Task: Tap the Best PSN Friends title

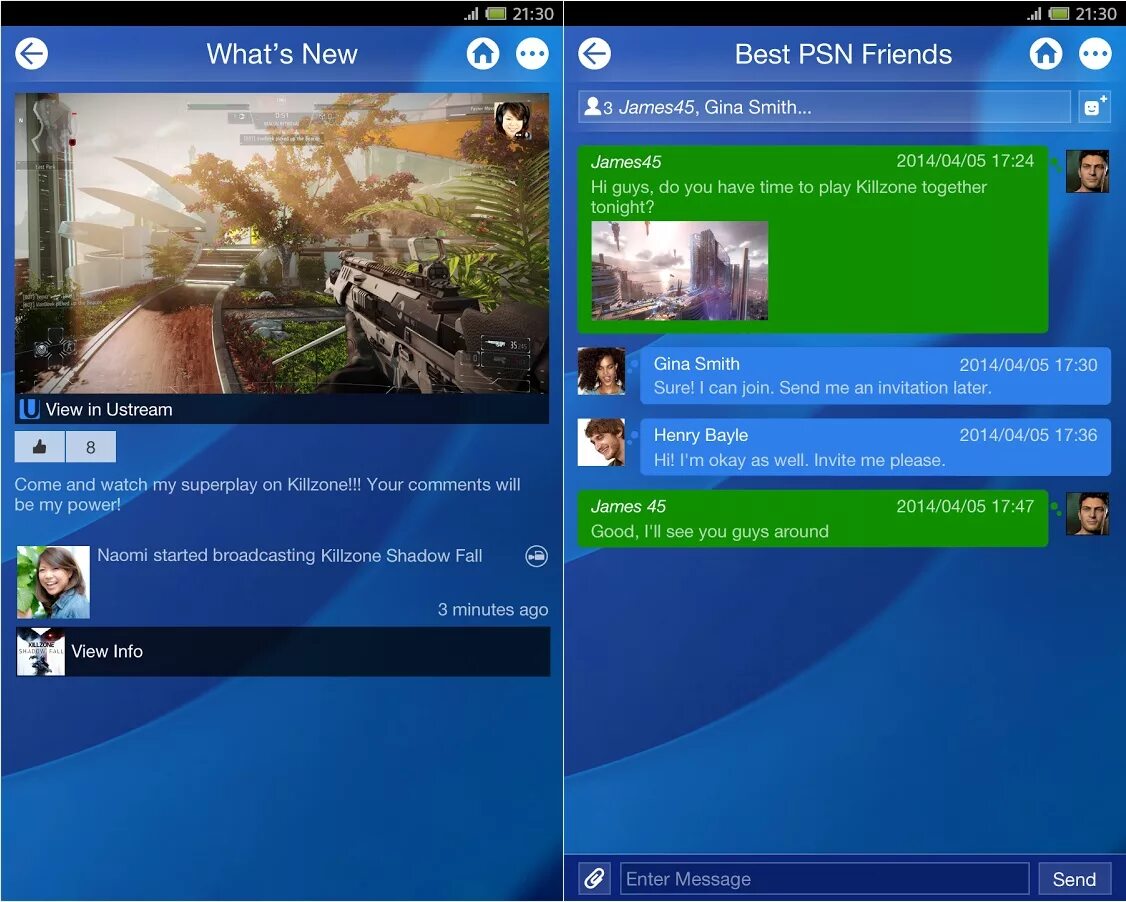Action: 843,54
